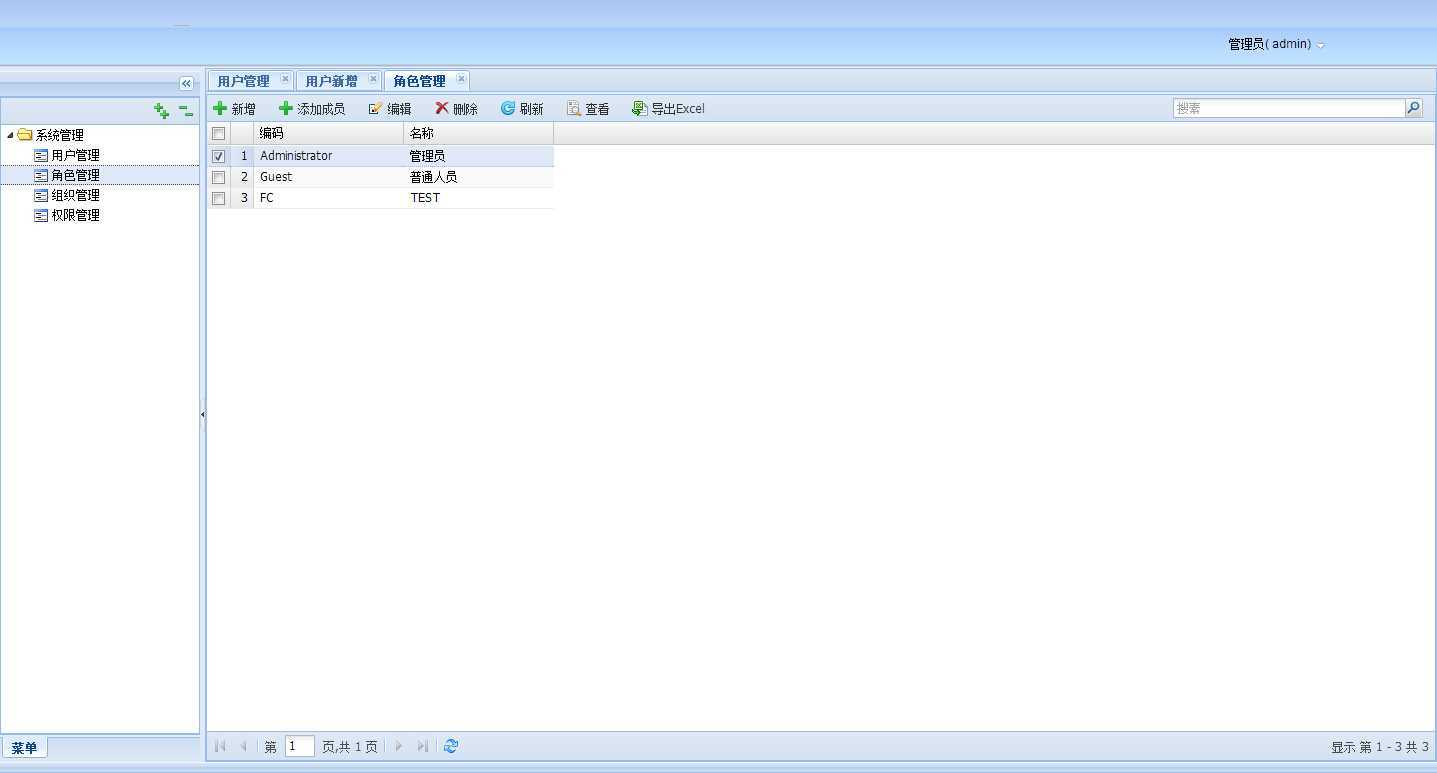Click the Guest cell
The image size is (1437, 773).
click(x=329, y=177)
